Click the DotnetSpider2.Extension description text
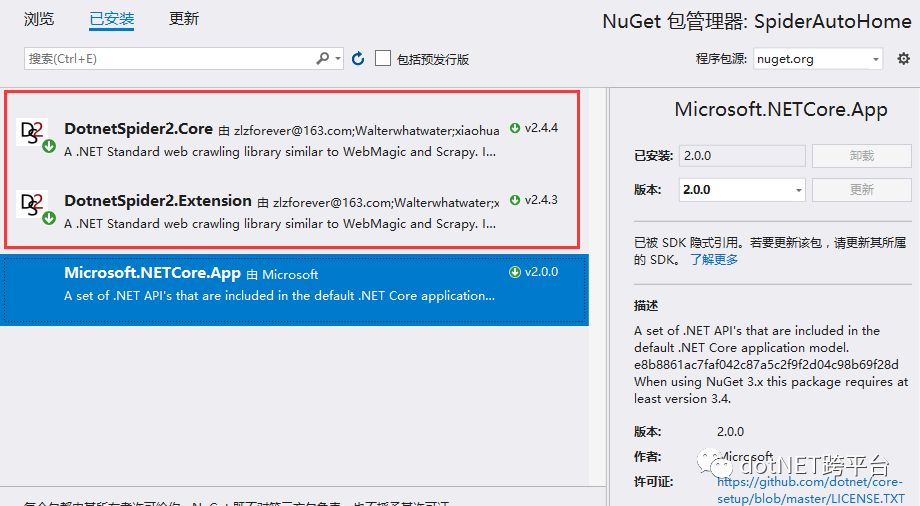This screenshot has height=506, width=920. 280,224
